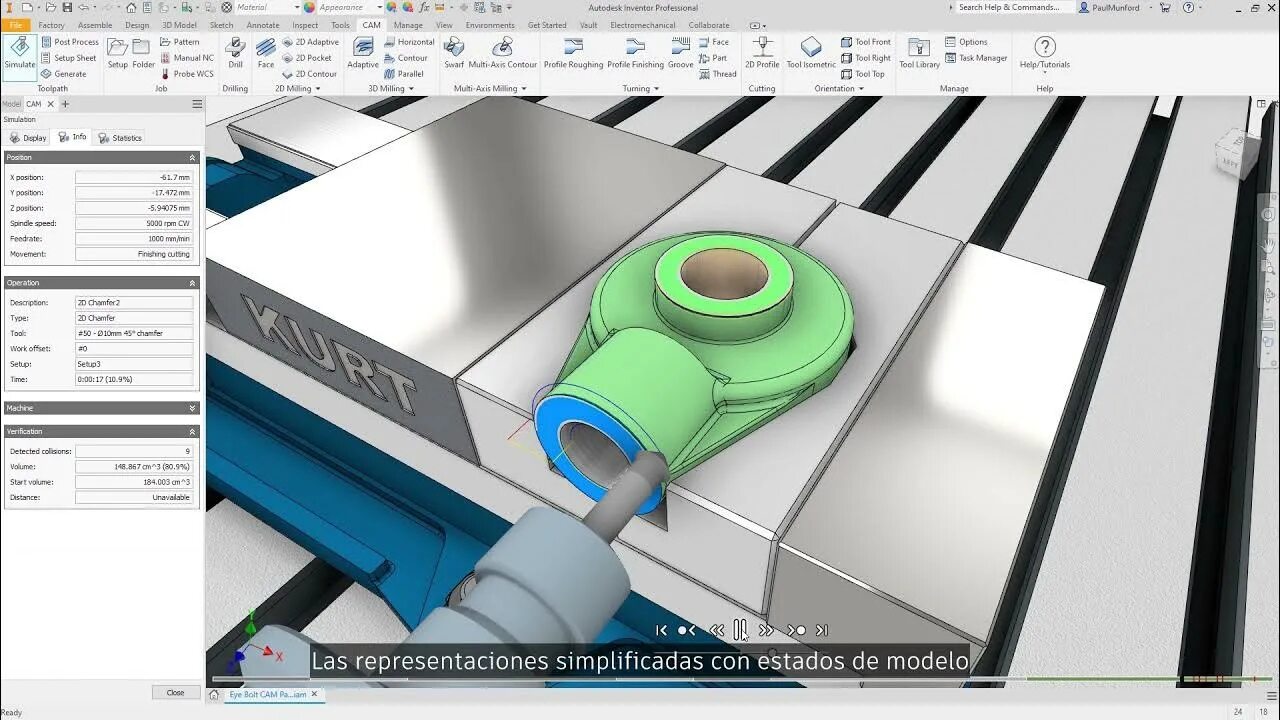Screen dimensions: 1280x720
Task: Select Probe WCS tool
Action: 187,74
